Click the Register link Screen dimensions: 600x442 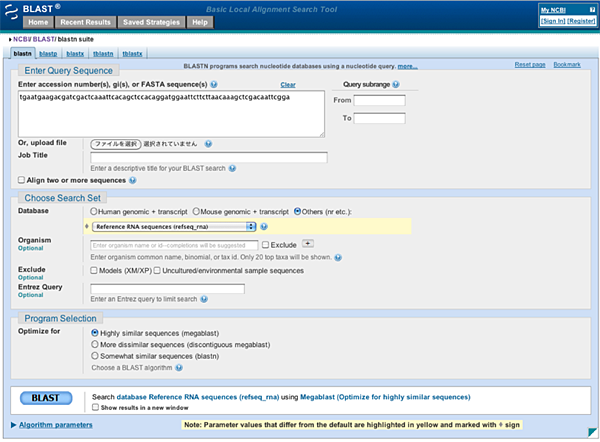tap(581, 21)
